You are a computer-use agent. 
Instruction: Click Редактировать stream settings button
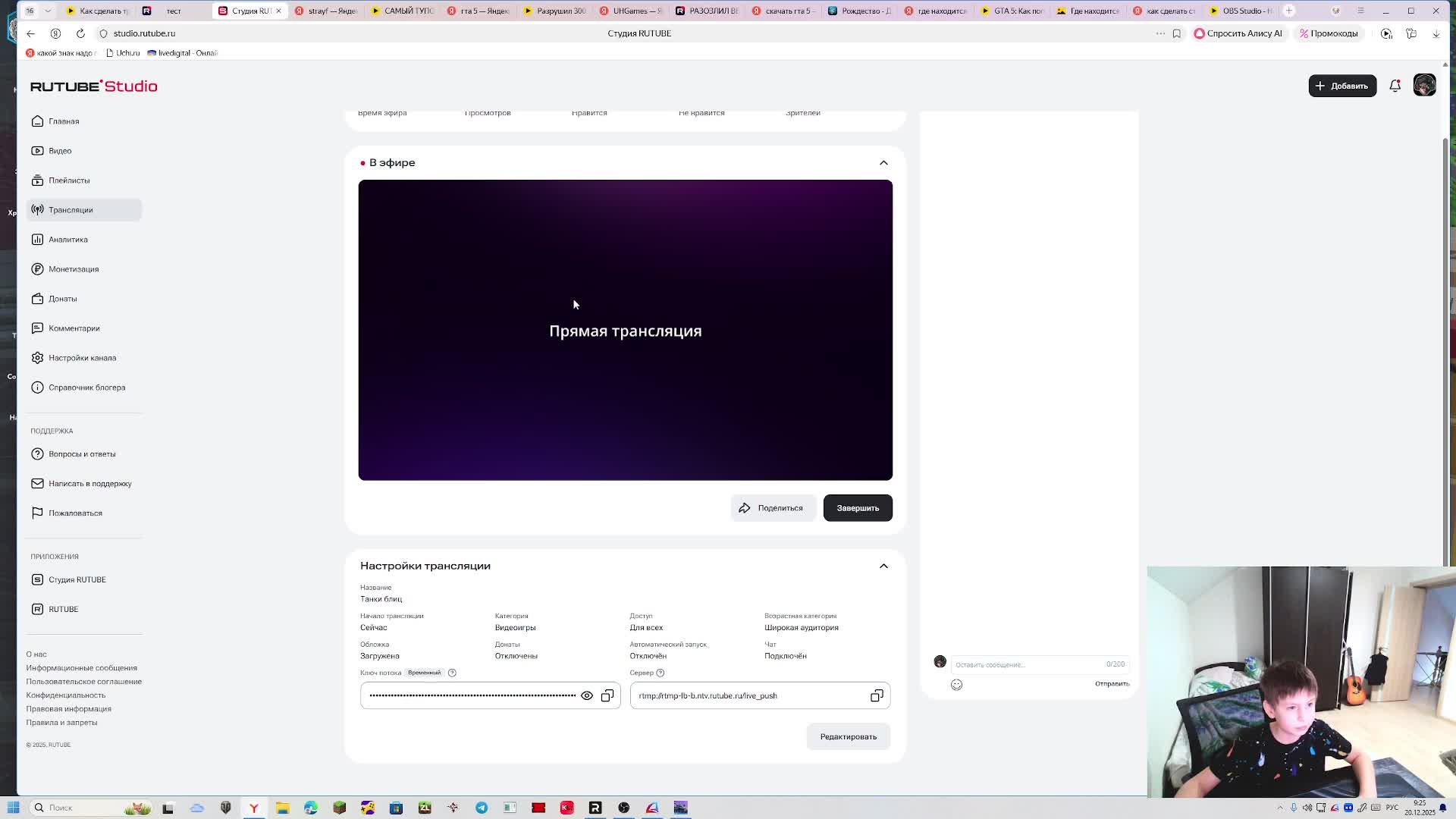coord(848,736)
